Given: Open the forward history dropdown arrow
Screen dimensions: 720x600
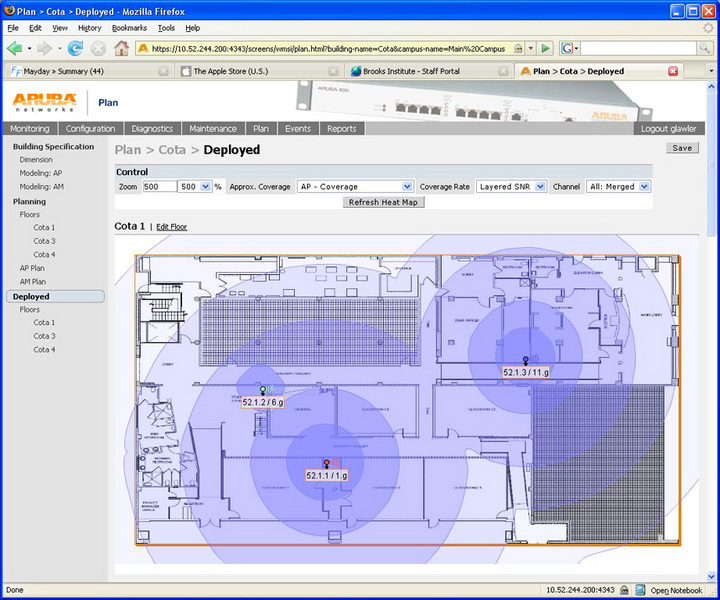Looking at the screenshot, I should [x=59, y=48].
